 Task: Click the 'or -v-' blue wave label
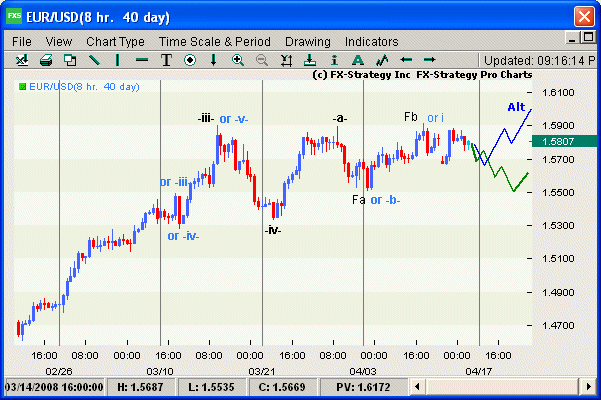(x=234, y=119)
